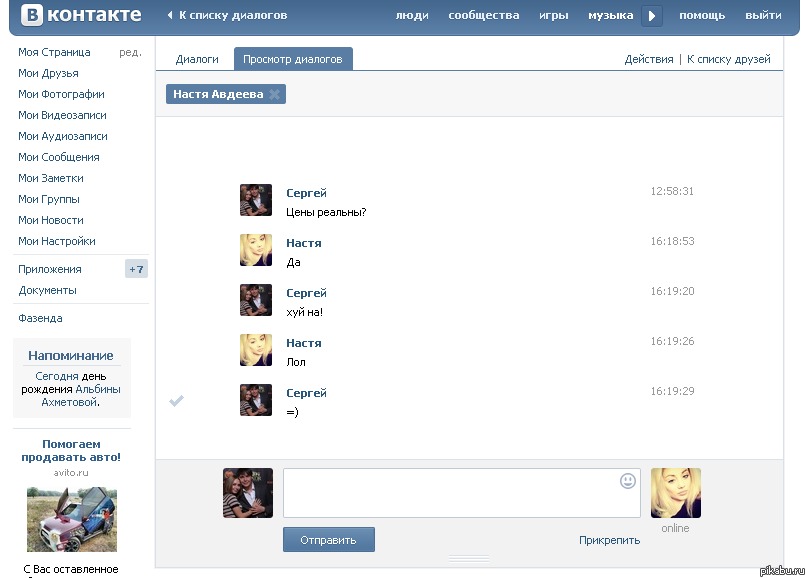Click the checkmark beside last message
The height and width of the screenshot is (578, 806).
(177, 401)
